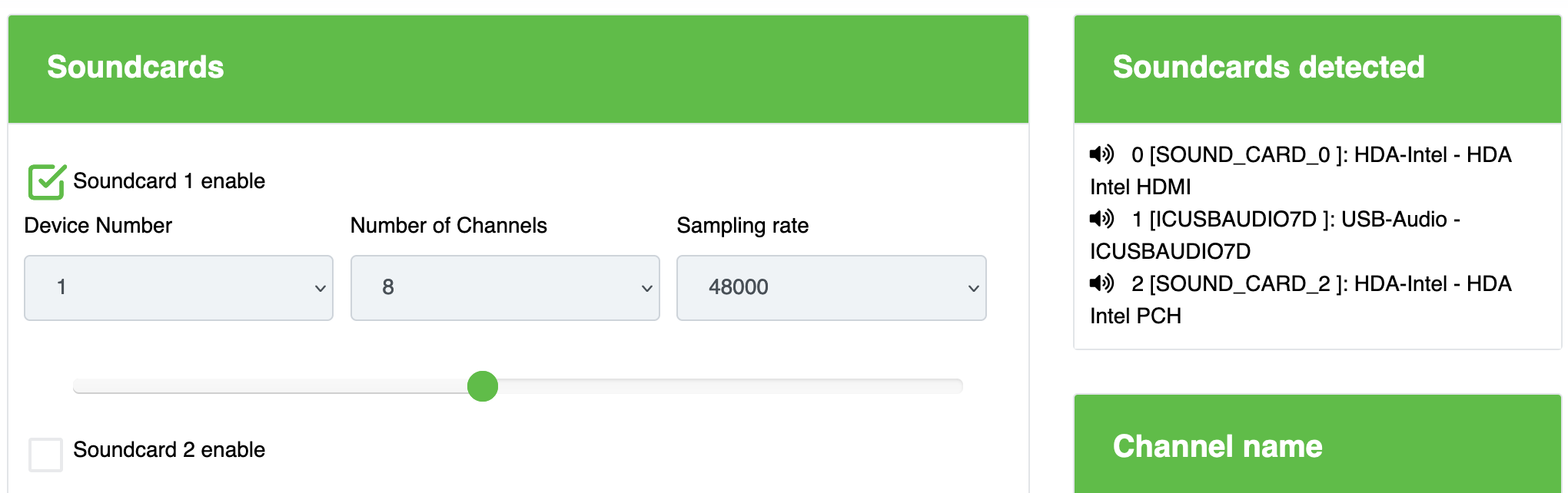
Task: Click chevron arrow in Number of Channels dropdown
Action: pos(646,288)
